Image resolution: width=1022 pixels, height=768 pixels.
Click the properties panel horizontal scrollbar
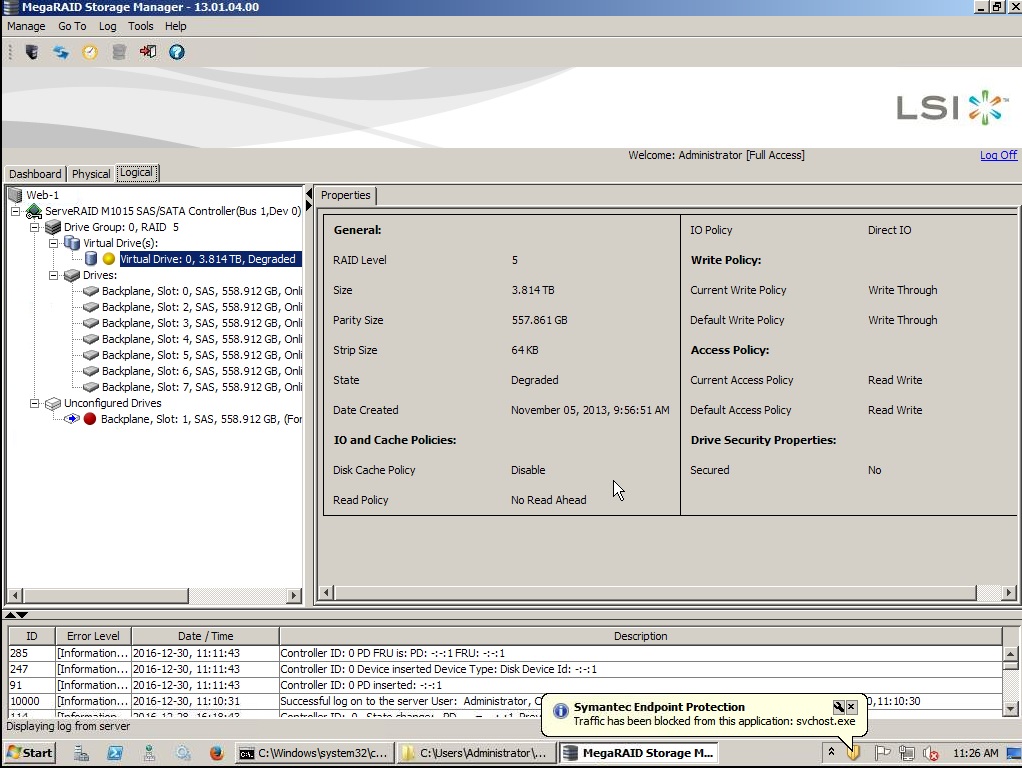click(655, 592)
